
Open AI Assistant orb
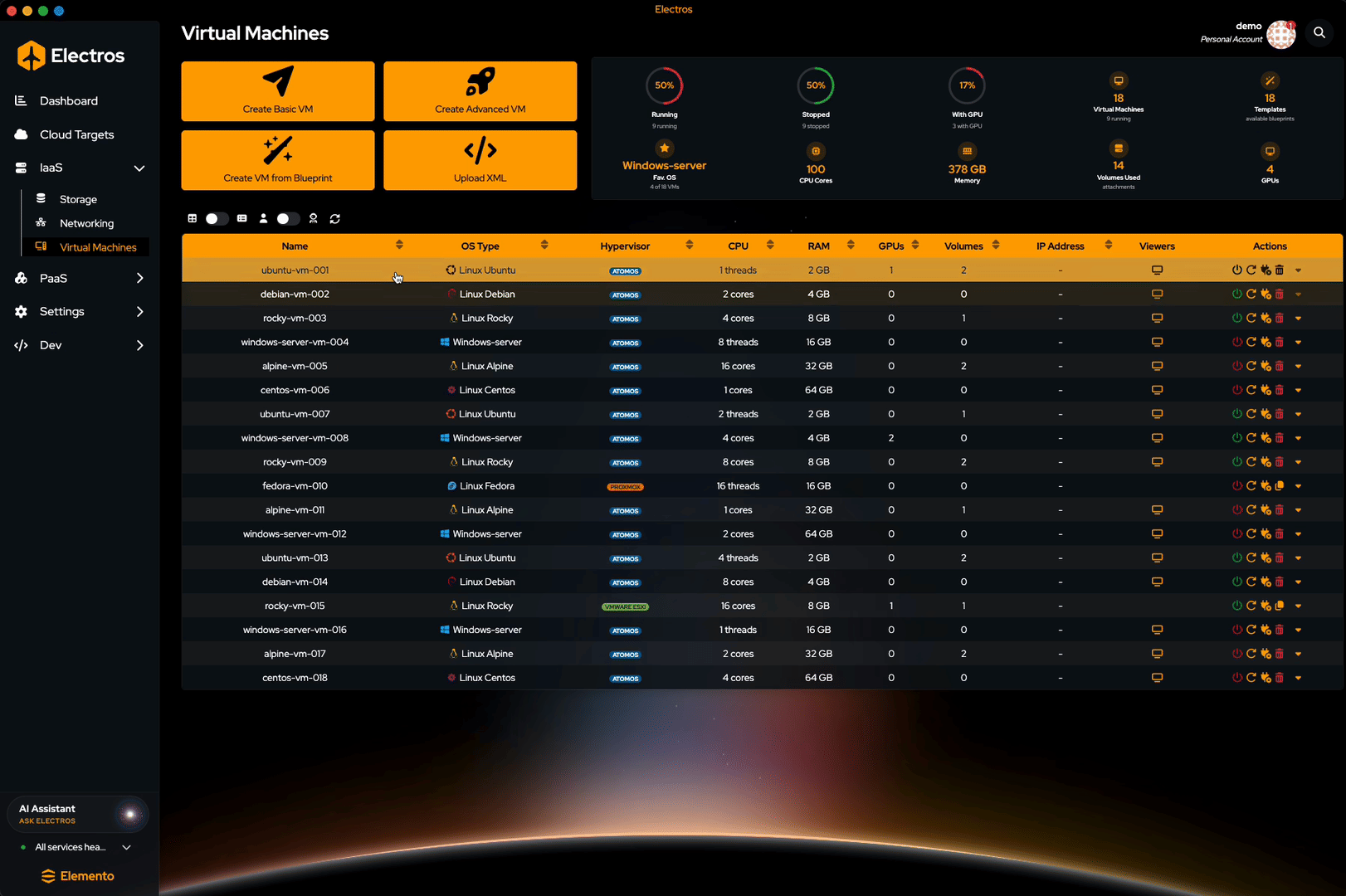129,815
